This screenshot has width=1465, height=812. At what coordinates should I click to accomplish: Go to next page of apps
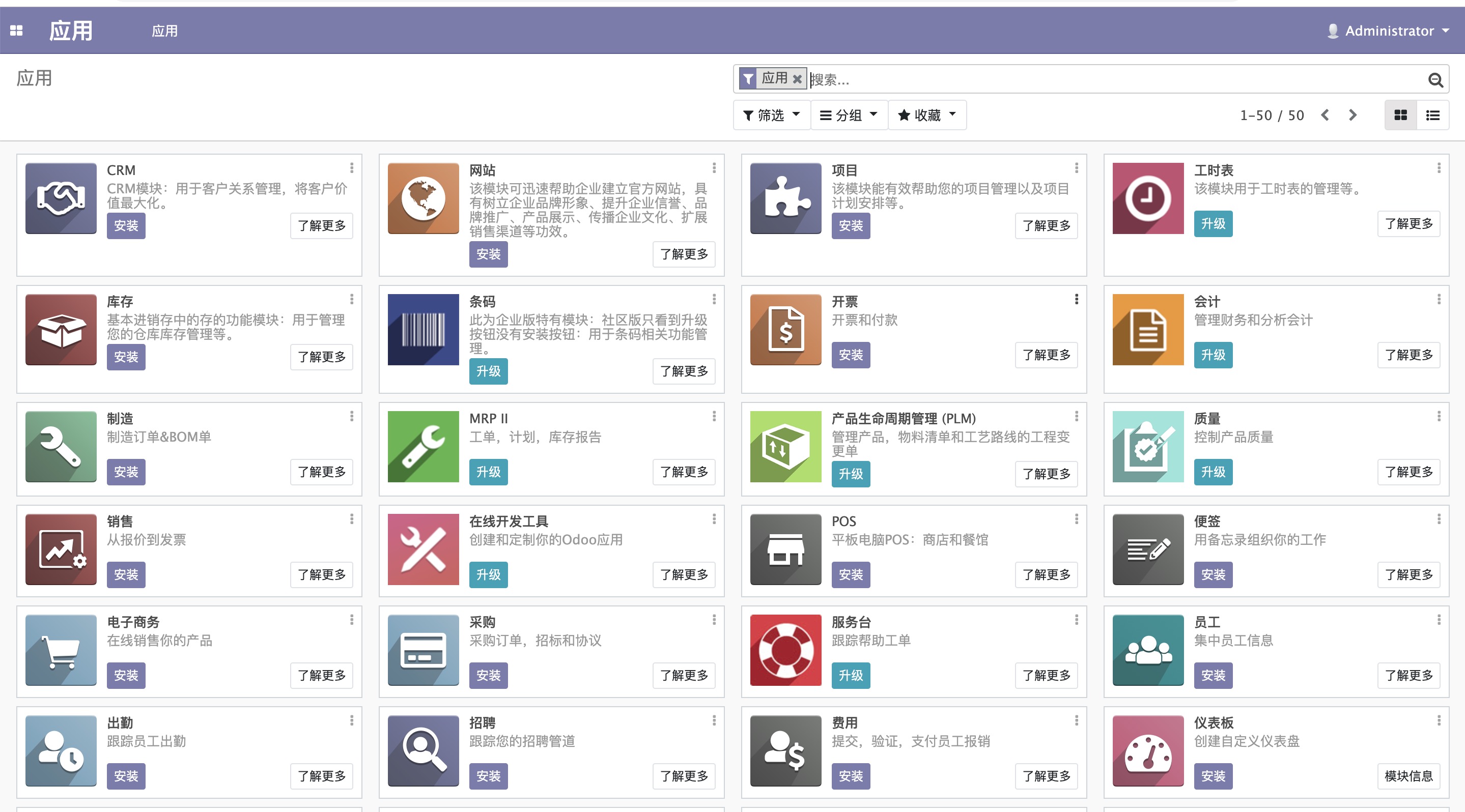(x=1353, y=115)
